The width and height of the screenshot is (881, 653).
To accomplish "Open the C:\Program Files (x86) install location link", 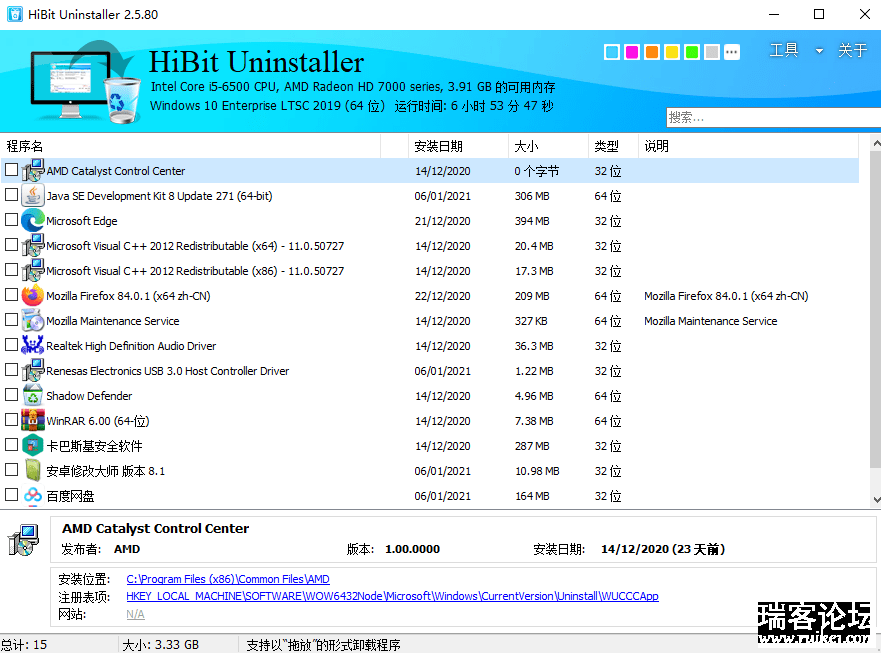I will click(x=228, y=579).
